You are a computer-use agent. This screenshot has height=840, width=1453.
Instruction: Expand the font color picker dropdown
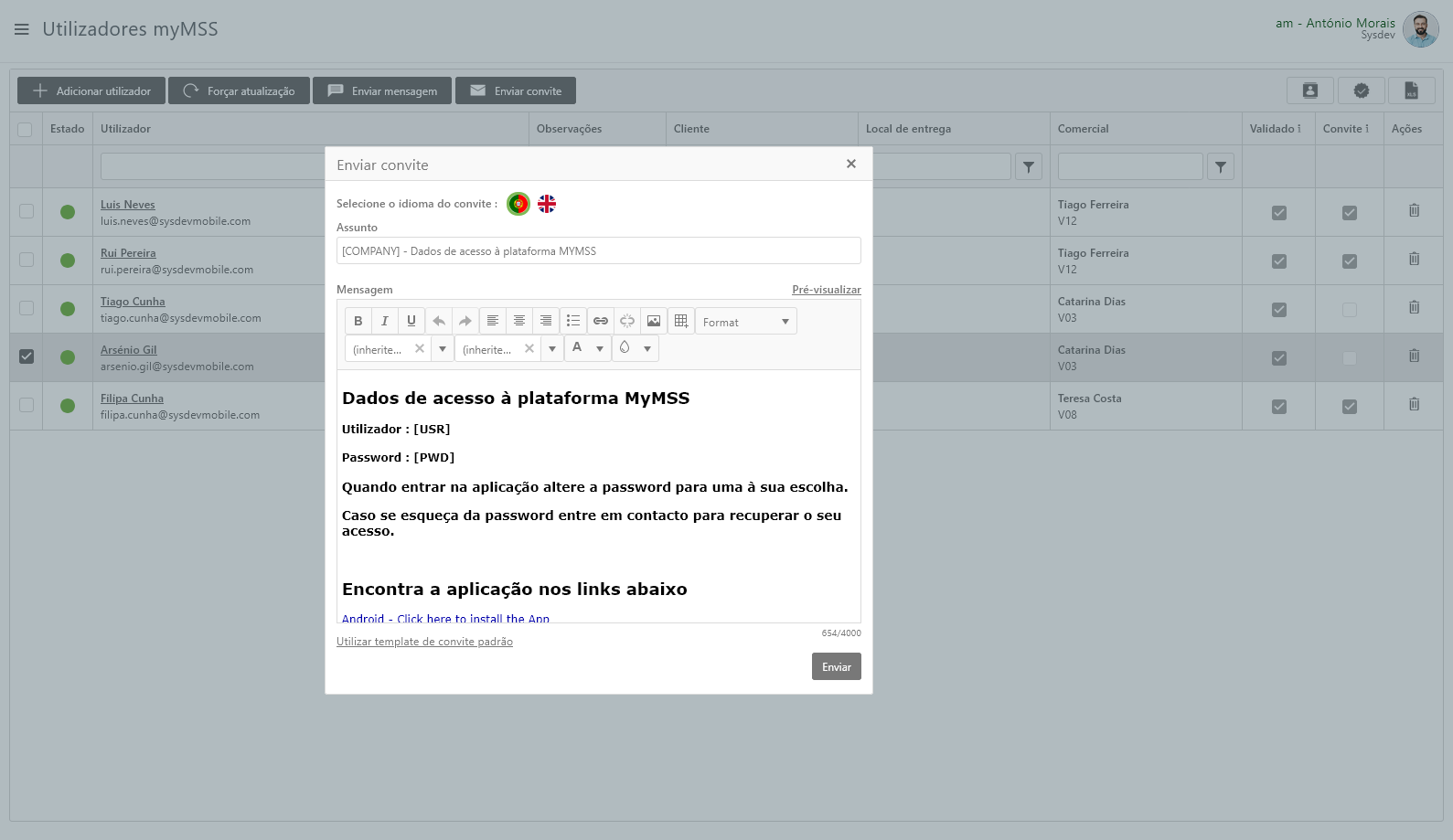tap(600, 348)
